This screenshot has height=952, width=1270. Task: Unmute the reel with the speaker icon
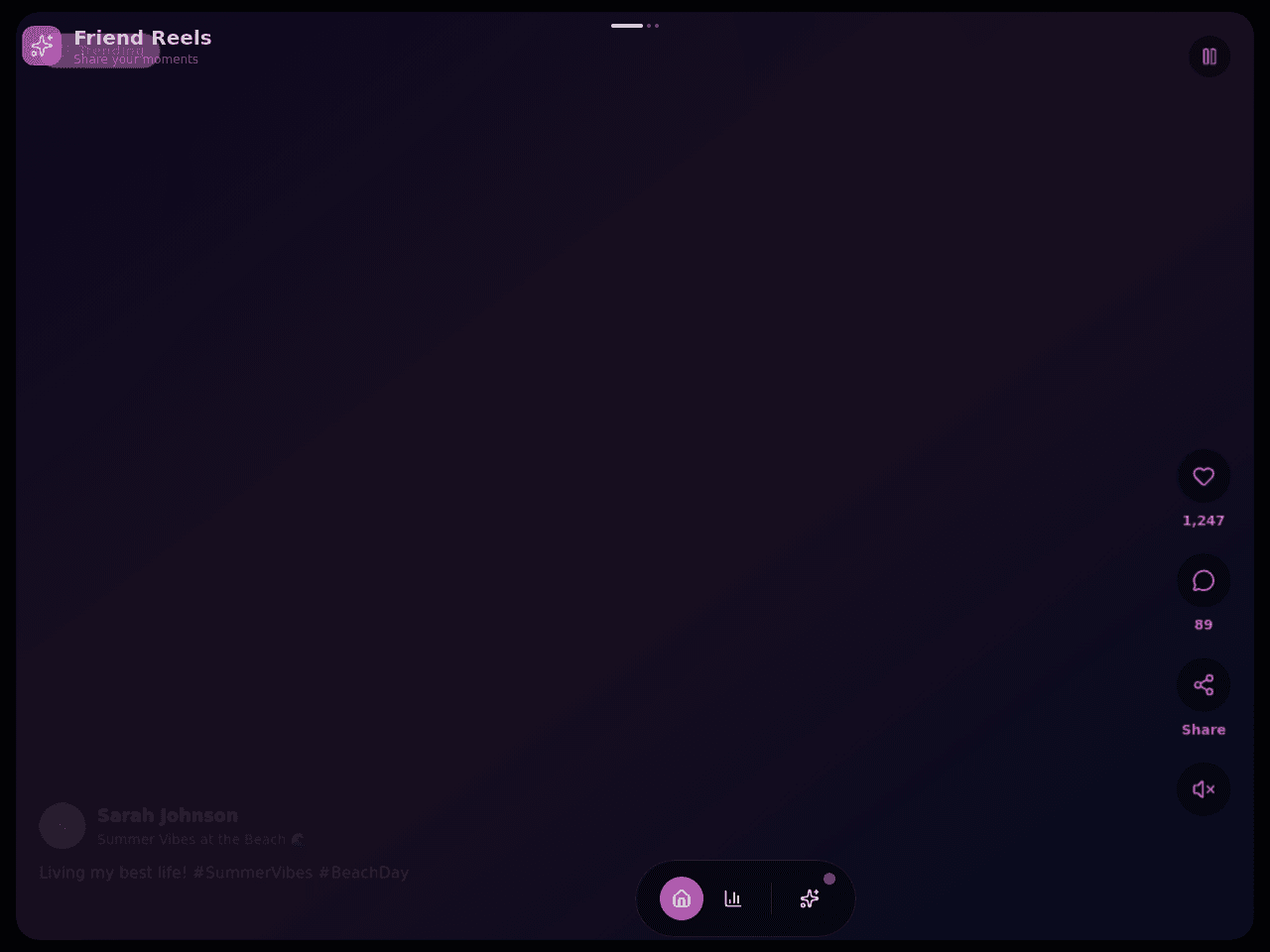(1204, 789)
